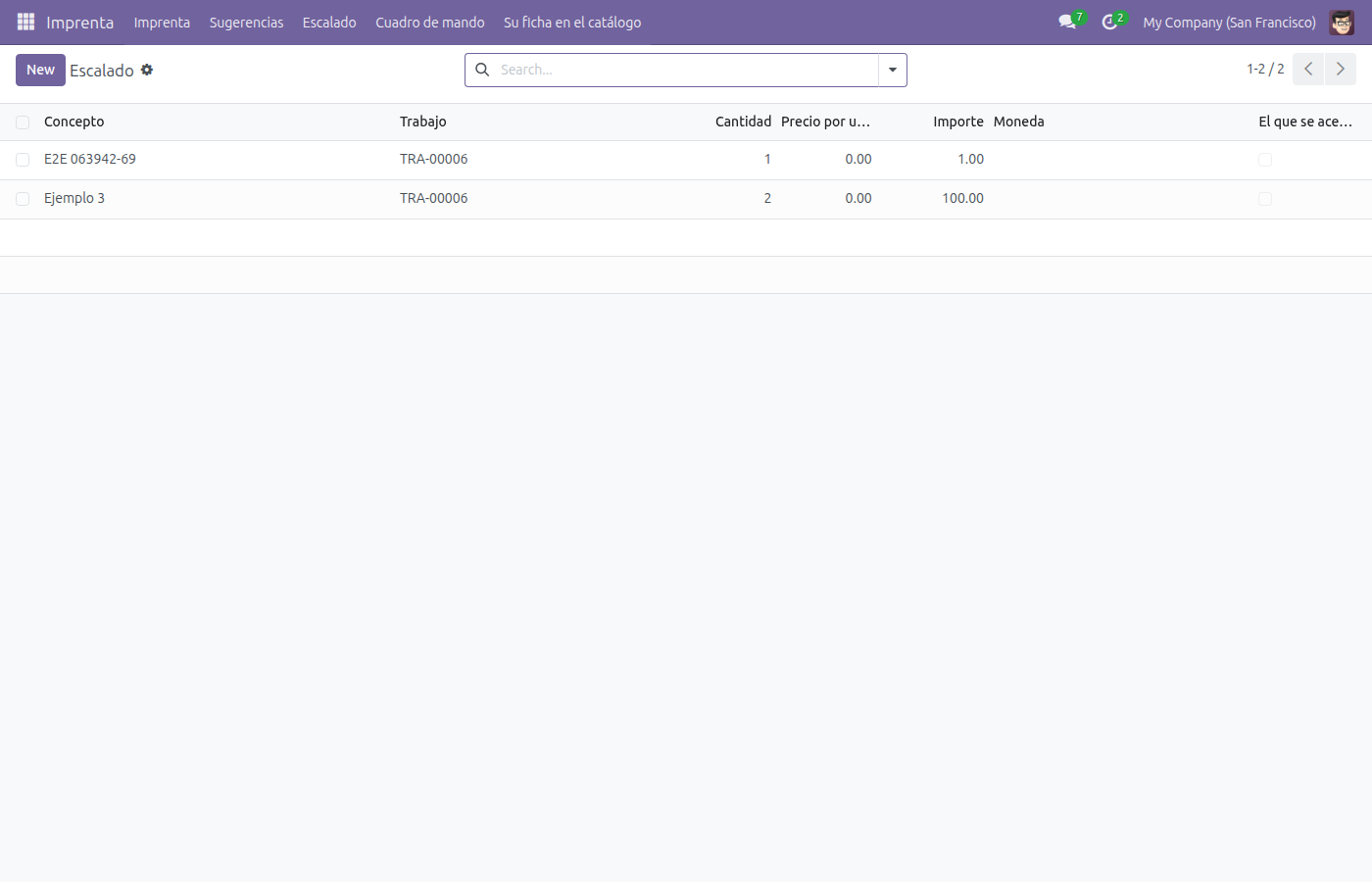Select the Ejemplo 3 row checkbox
Viewport: 1372px width, 882px height.
23,199
